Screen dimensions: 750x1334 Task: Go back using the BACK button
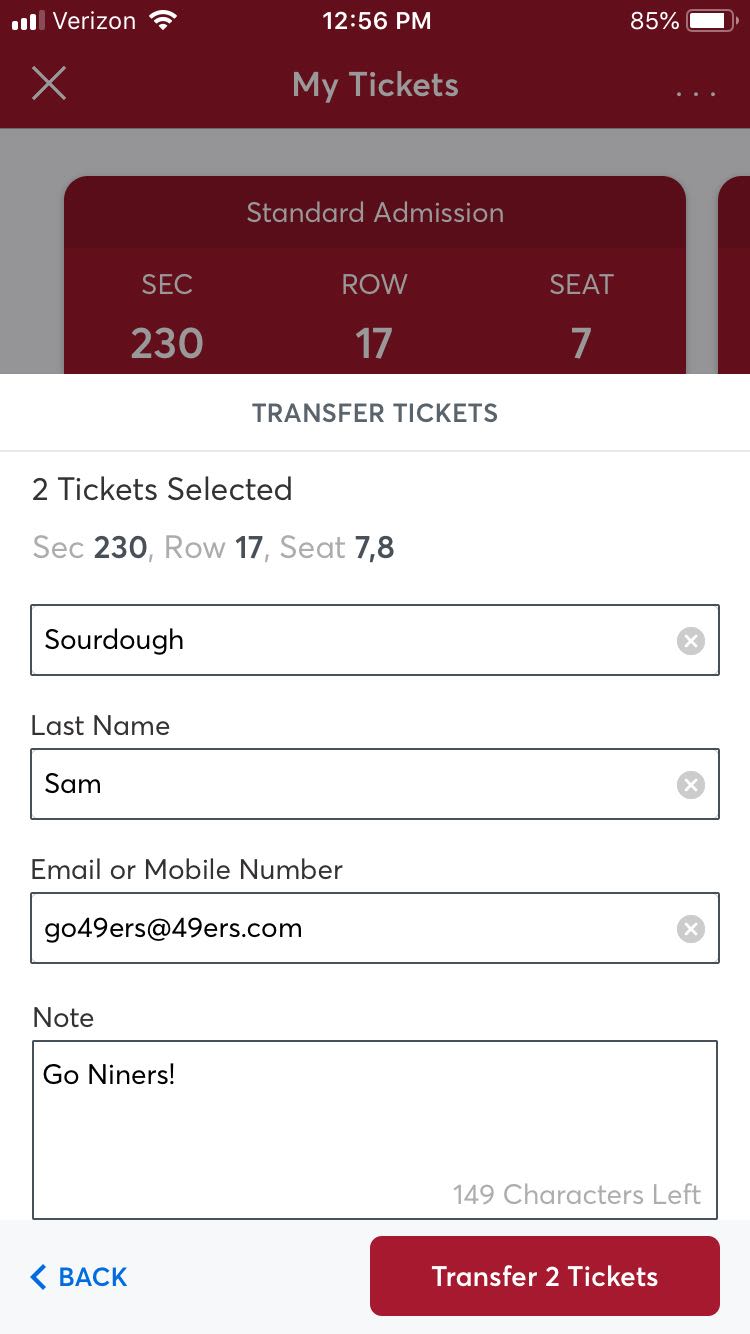point(80,1277)
